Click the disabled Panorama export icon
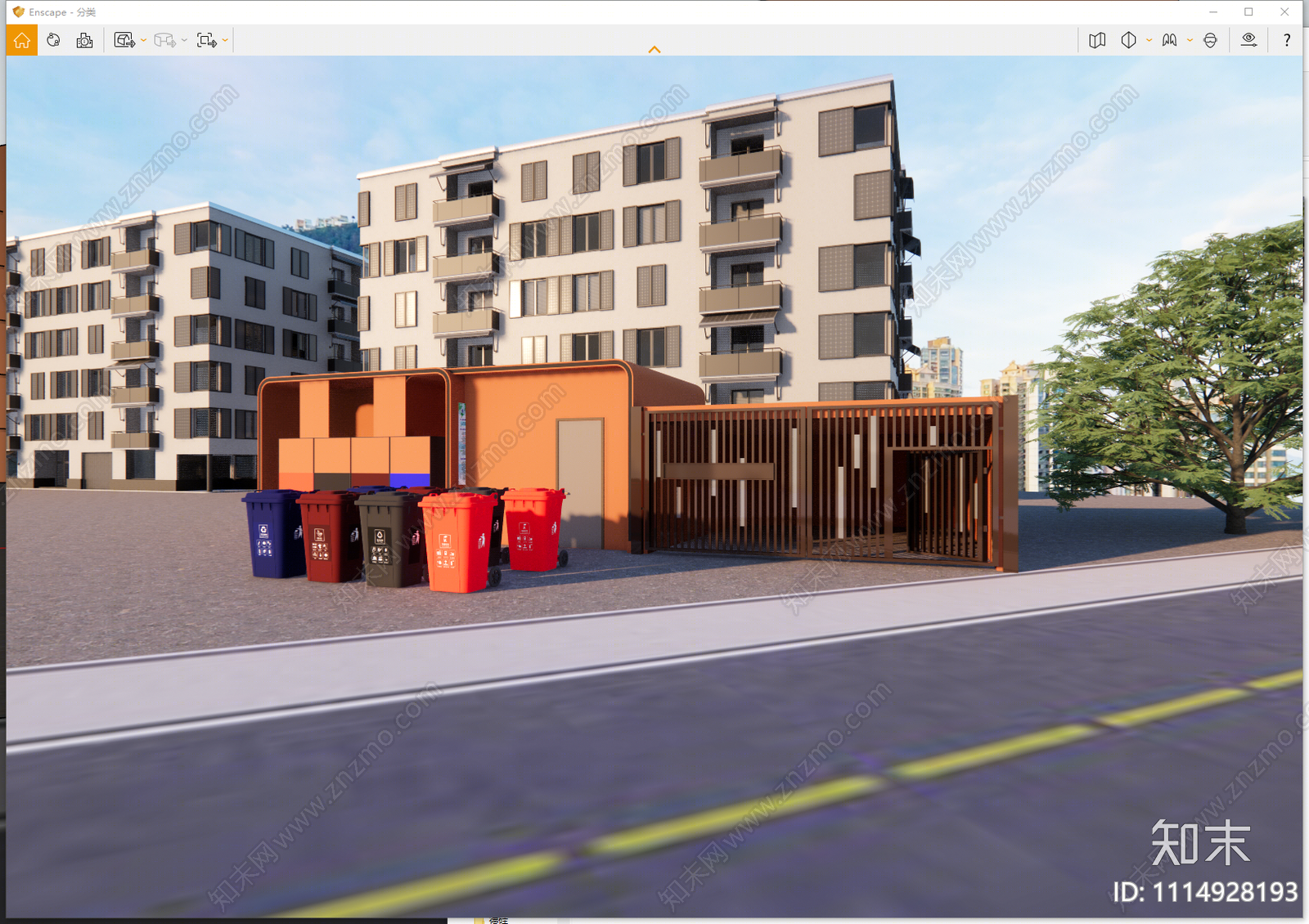This screenshot has height=924, width=1309. pos(164,40)
